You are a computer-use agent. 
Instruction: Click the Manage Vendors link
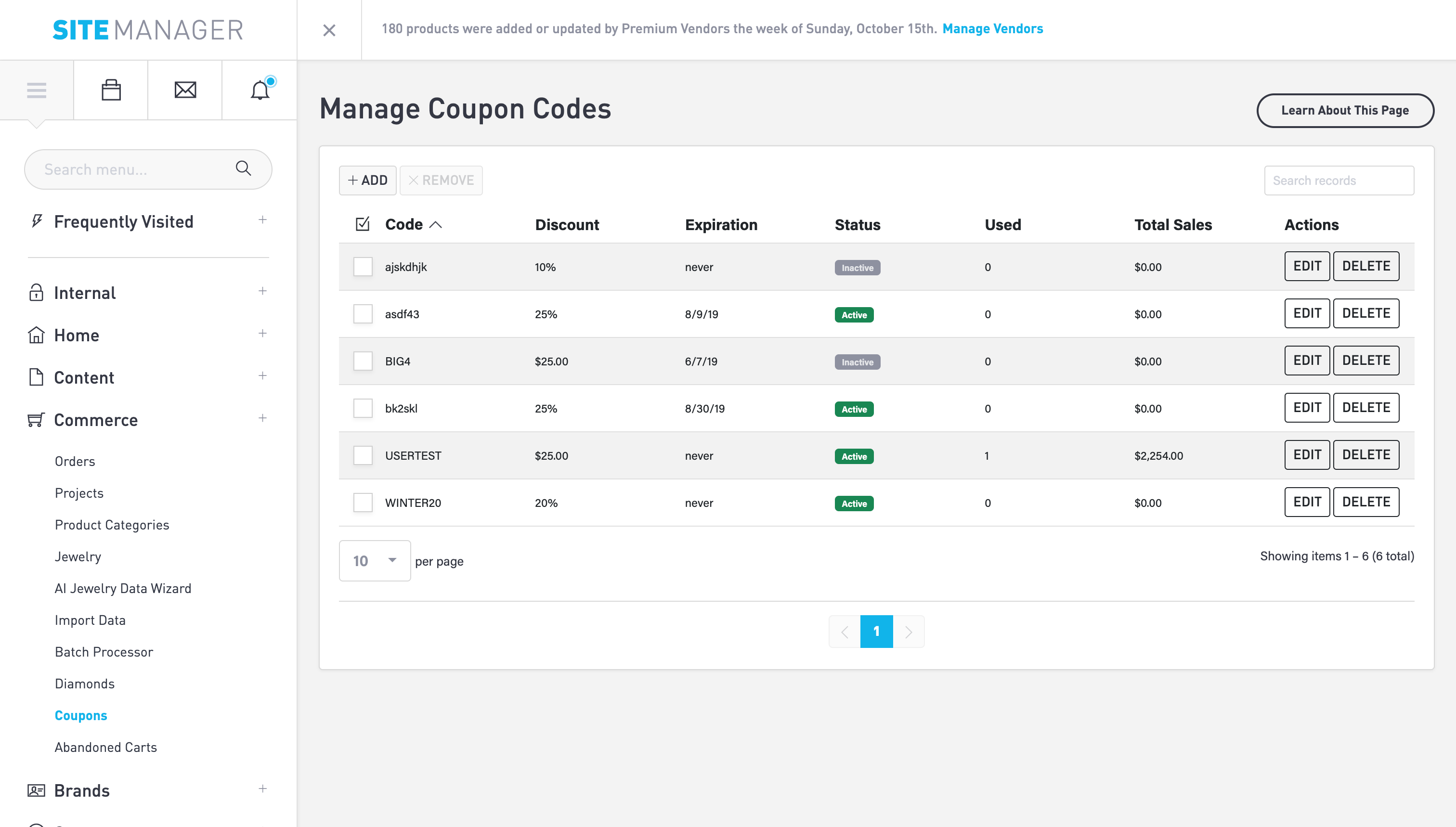(x=992, y=29)
